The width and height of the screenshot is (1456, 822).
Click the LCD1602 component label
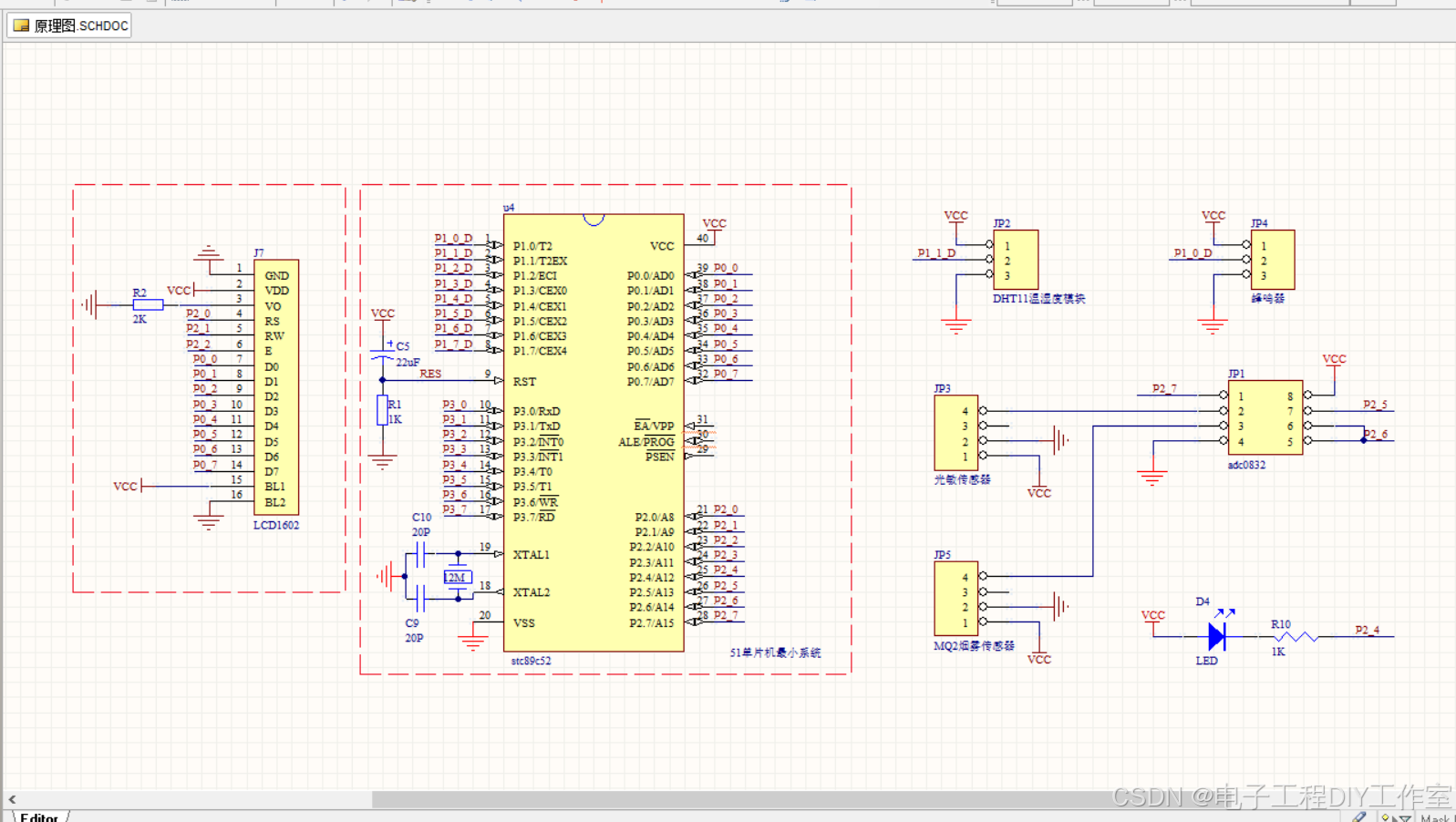coord(276,525)
